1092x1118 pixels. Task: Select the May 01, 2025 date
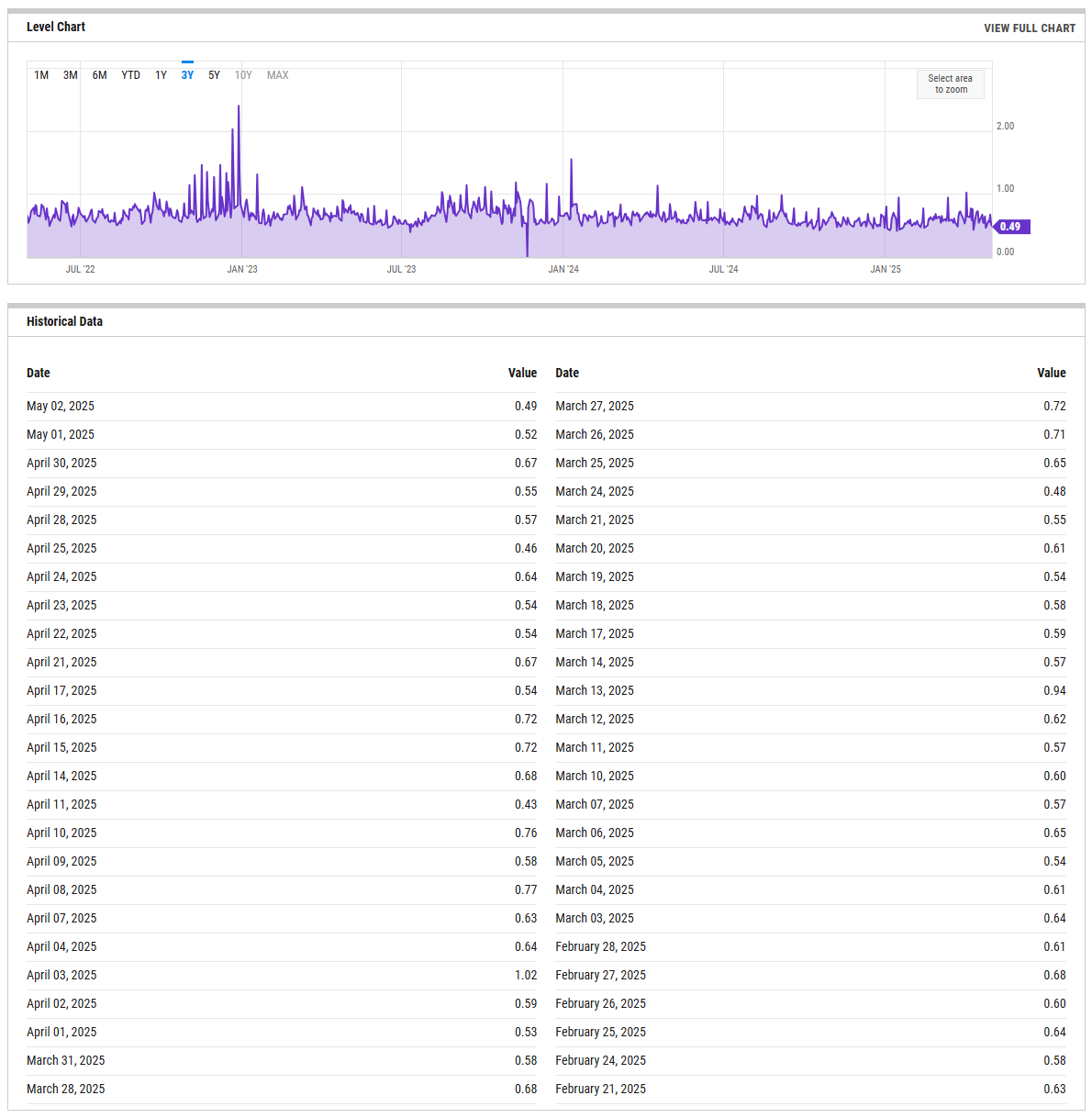tap(61, 434)
